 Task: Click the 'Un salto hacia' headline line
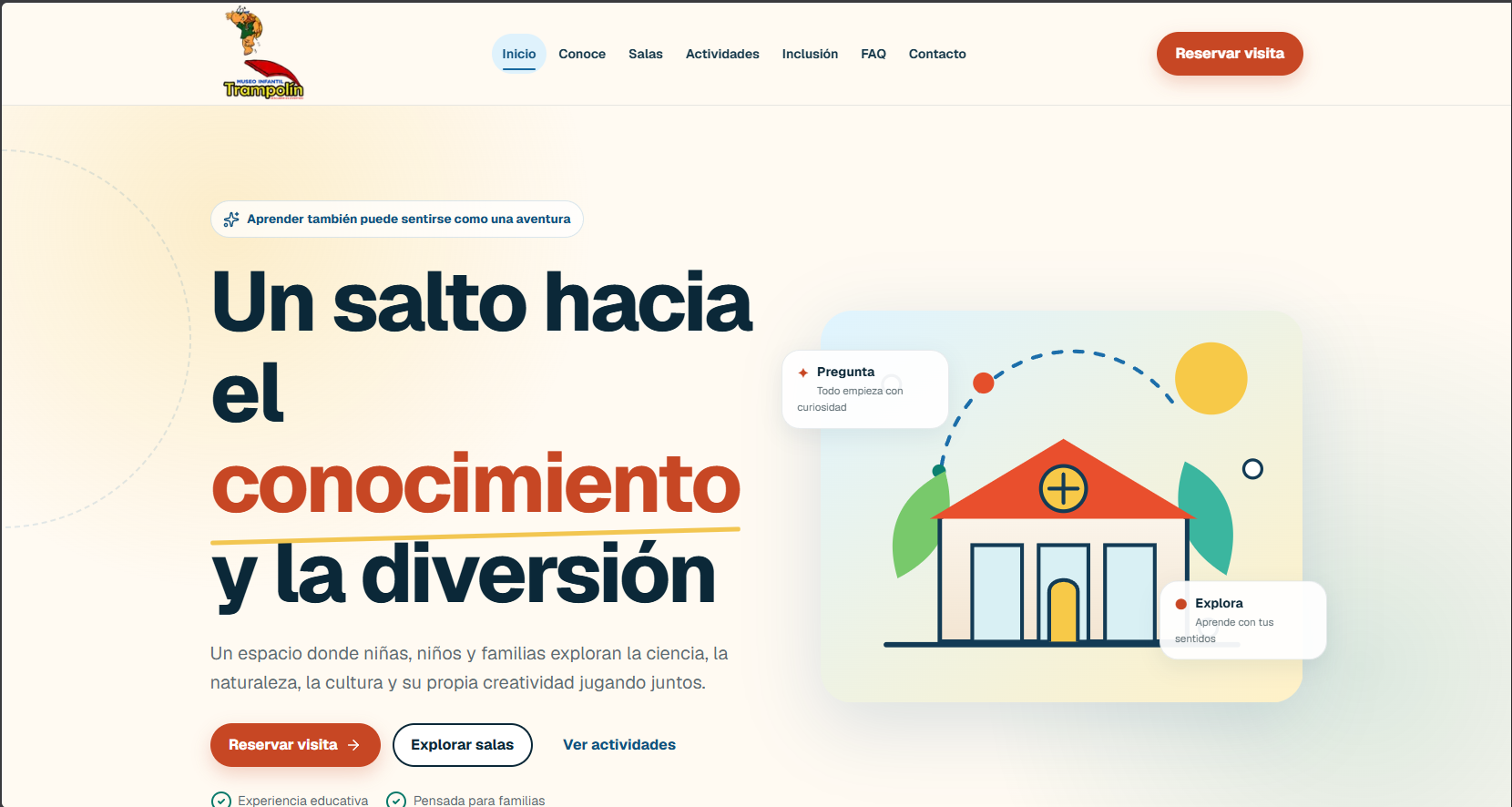(x=482, y=302)
